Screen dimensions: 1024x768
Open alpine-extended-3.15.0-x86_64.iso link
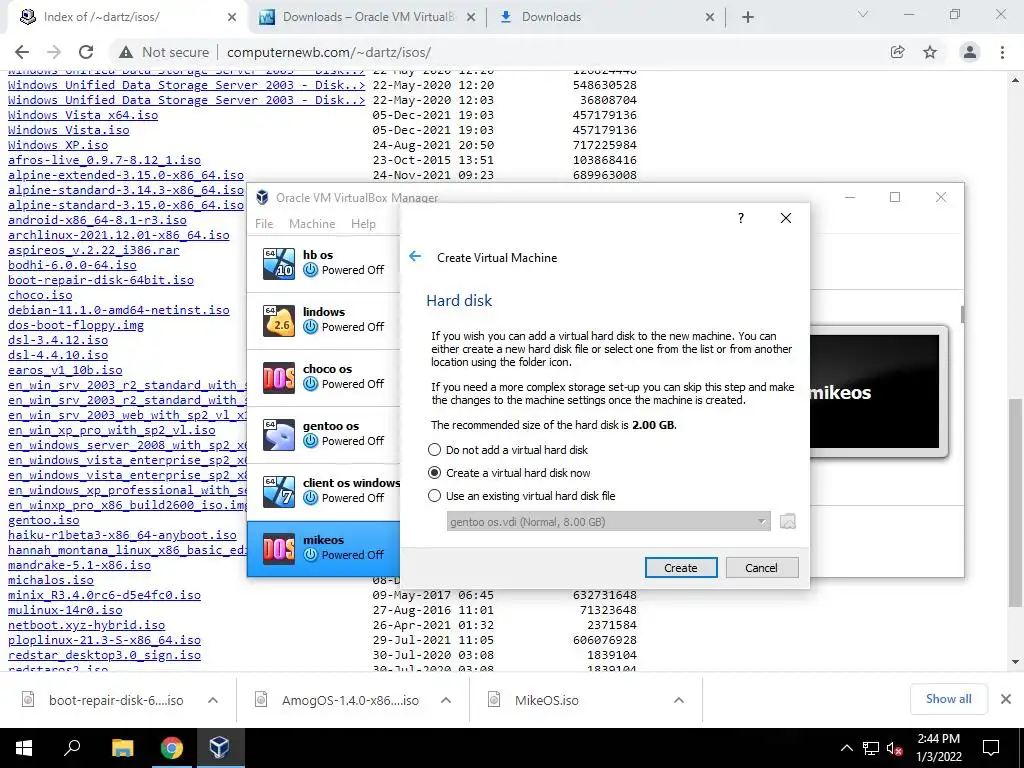pyautogui.click(x=126, y=175)
